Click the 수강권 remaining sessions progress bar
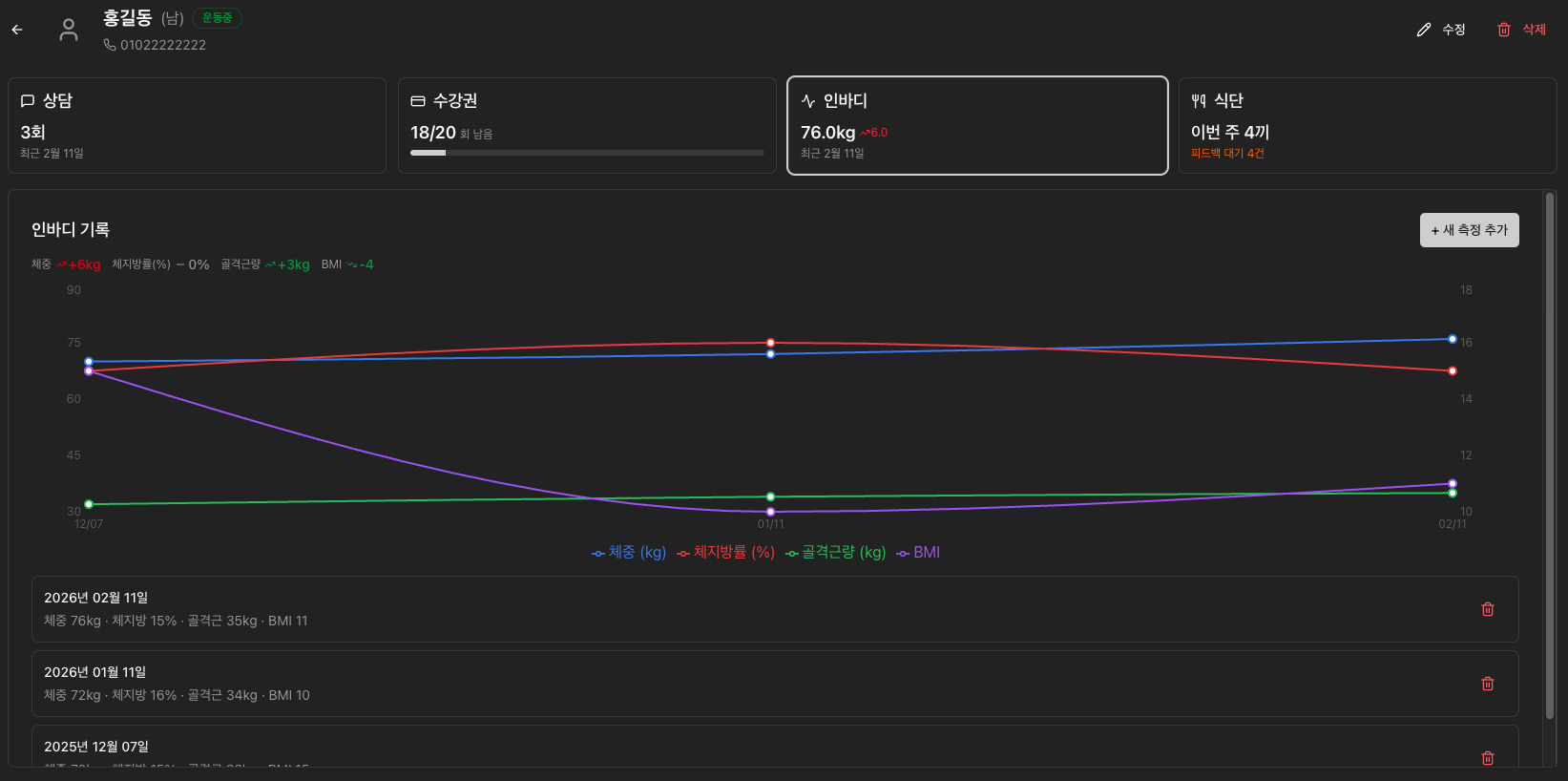The height and width of the screenshot is (781, 1568). point(587,153)
